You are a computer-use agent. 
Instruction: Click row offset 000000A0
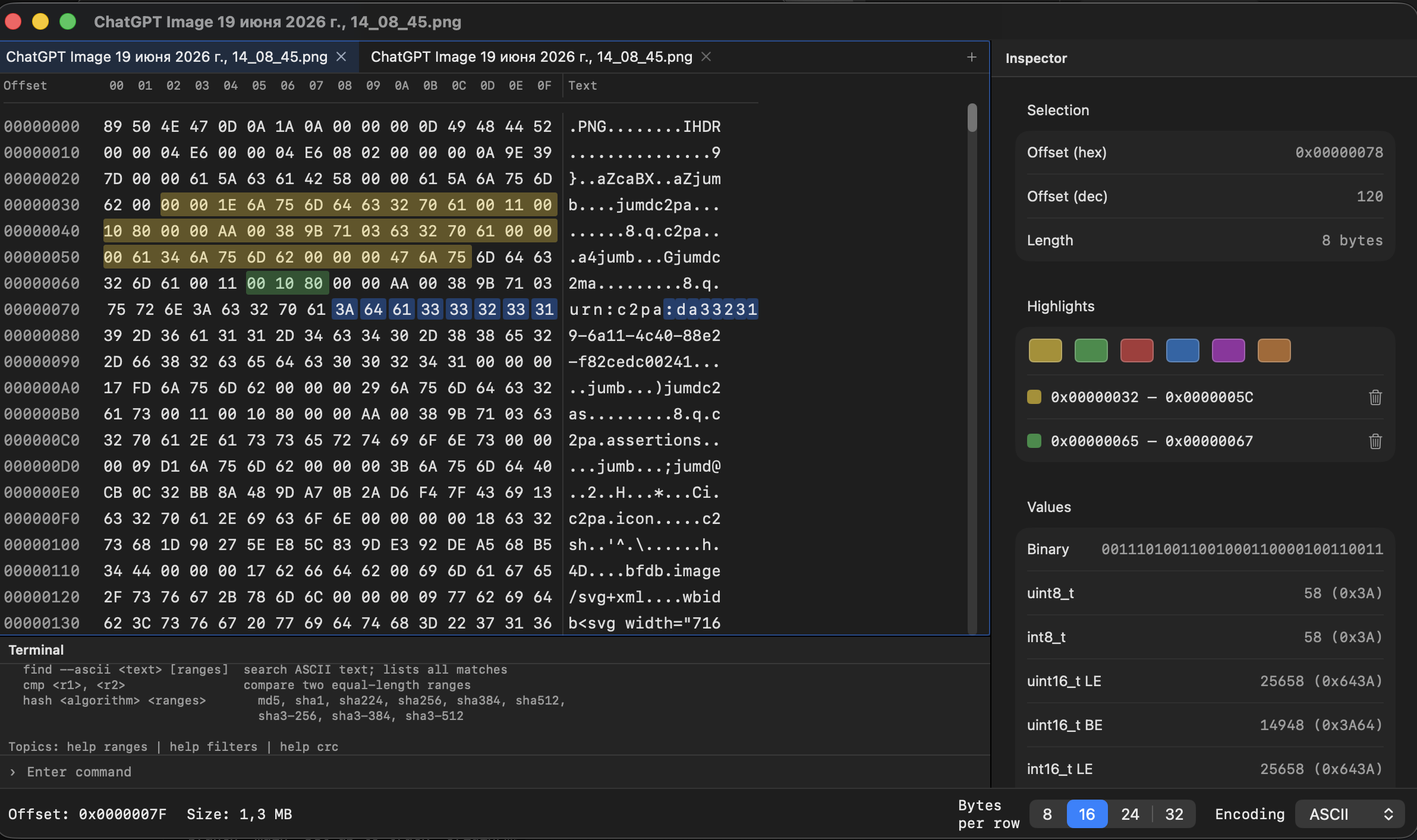pos(42,388)
